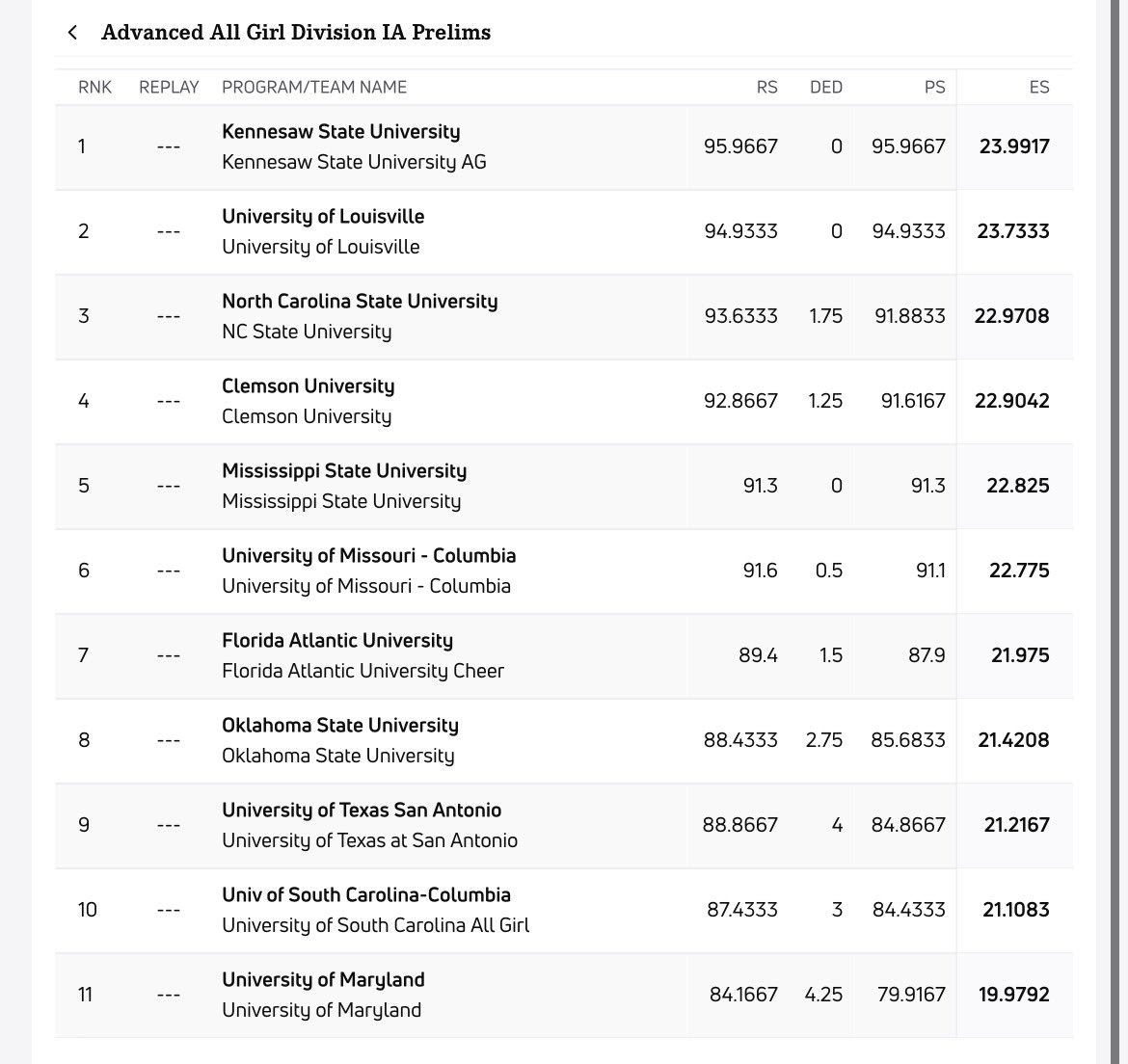Viewport: 1128px width, 1064px height.
Task: Click replay placeholder for Kennesaw State
Action: click(x=168, y=147)
